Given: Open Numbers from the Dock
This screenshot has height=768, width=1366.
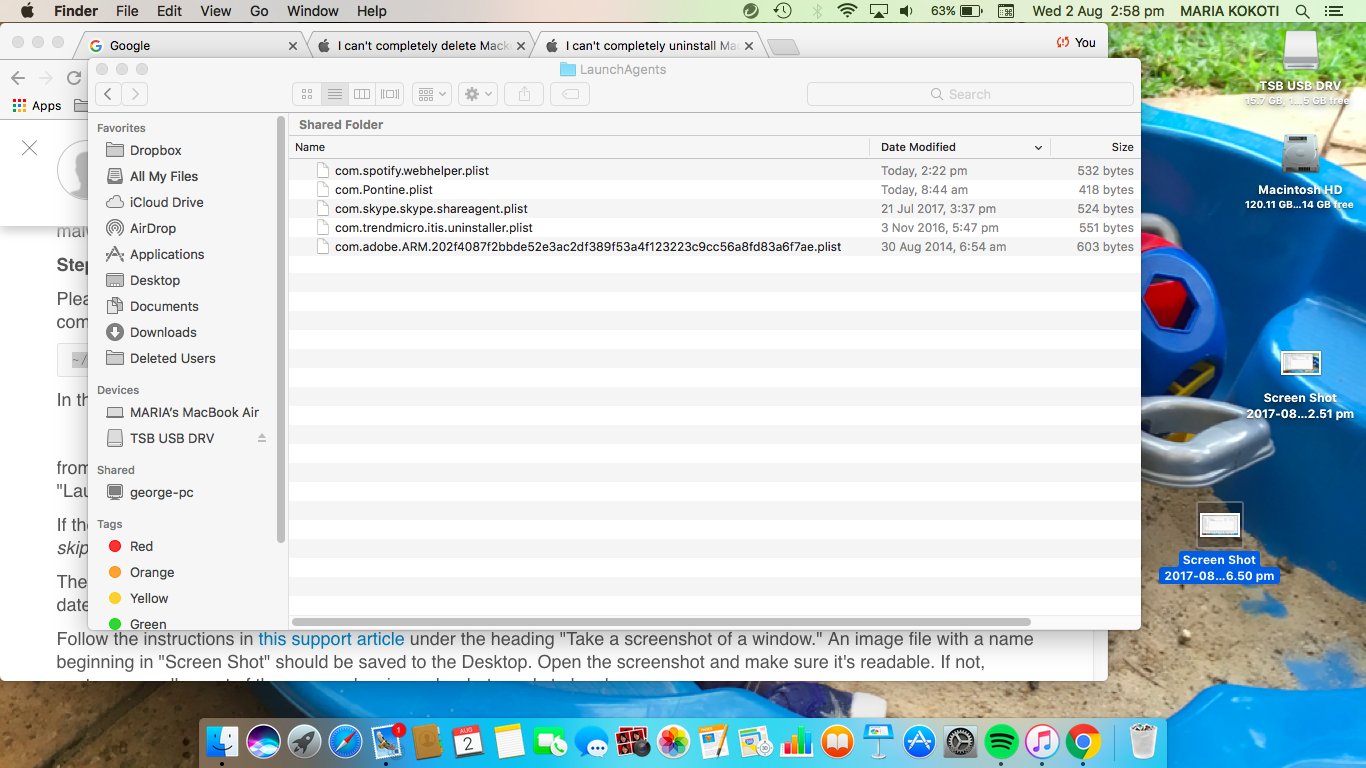Looking at the screenshot, I should point(796,741).
